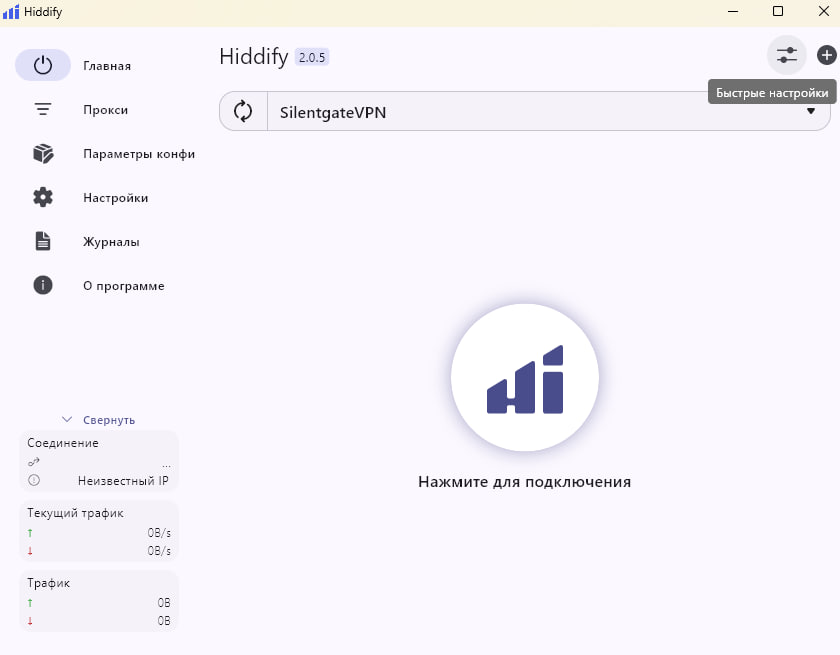
Task: Maximize the Hiddify window
Action: coord(778,11)
